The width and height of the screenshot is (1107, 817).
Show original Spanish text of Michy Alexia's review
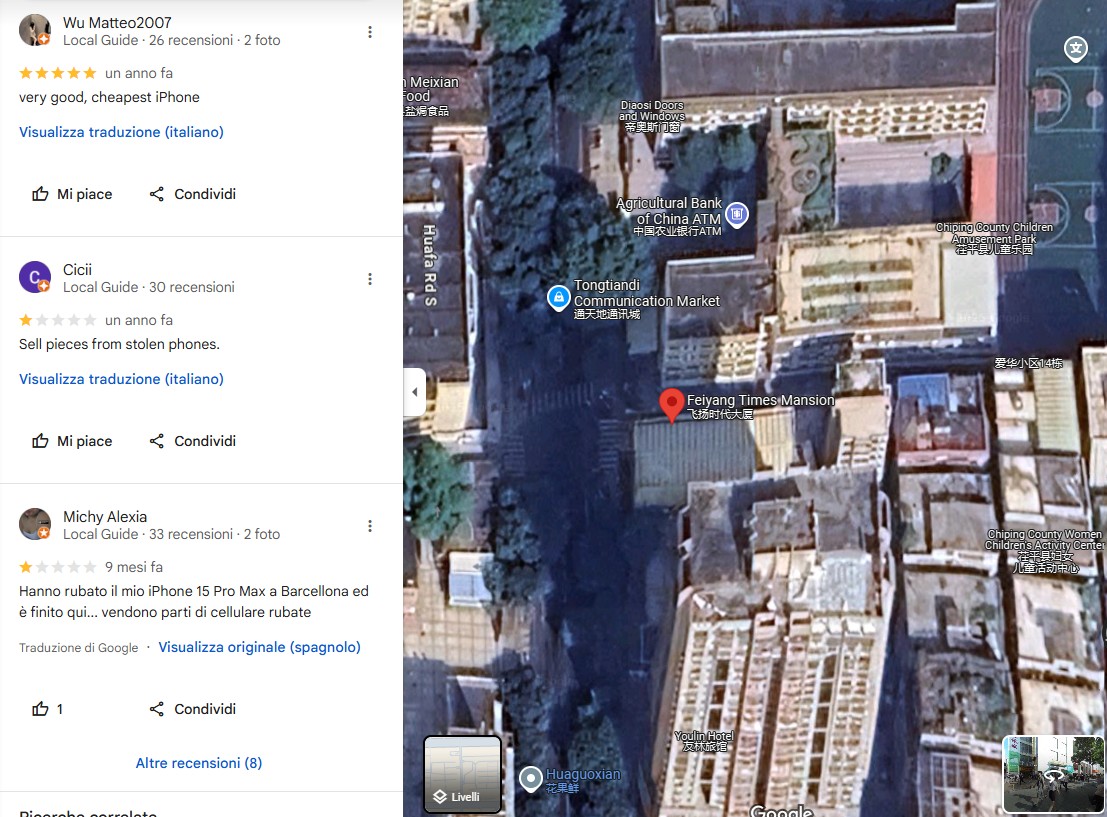coord(259,647)
